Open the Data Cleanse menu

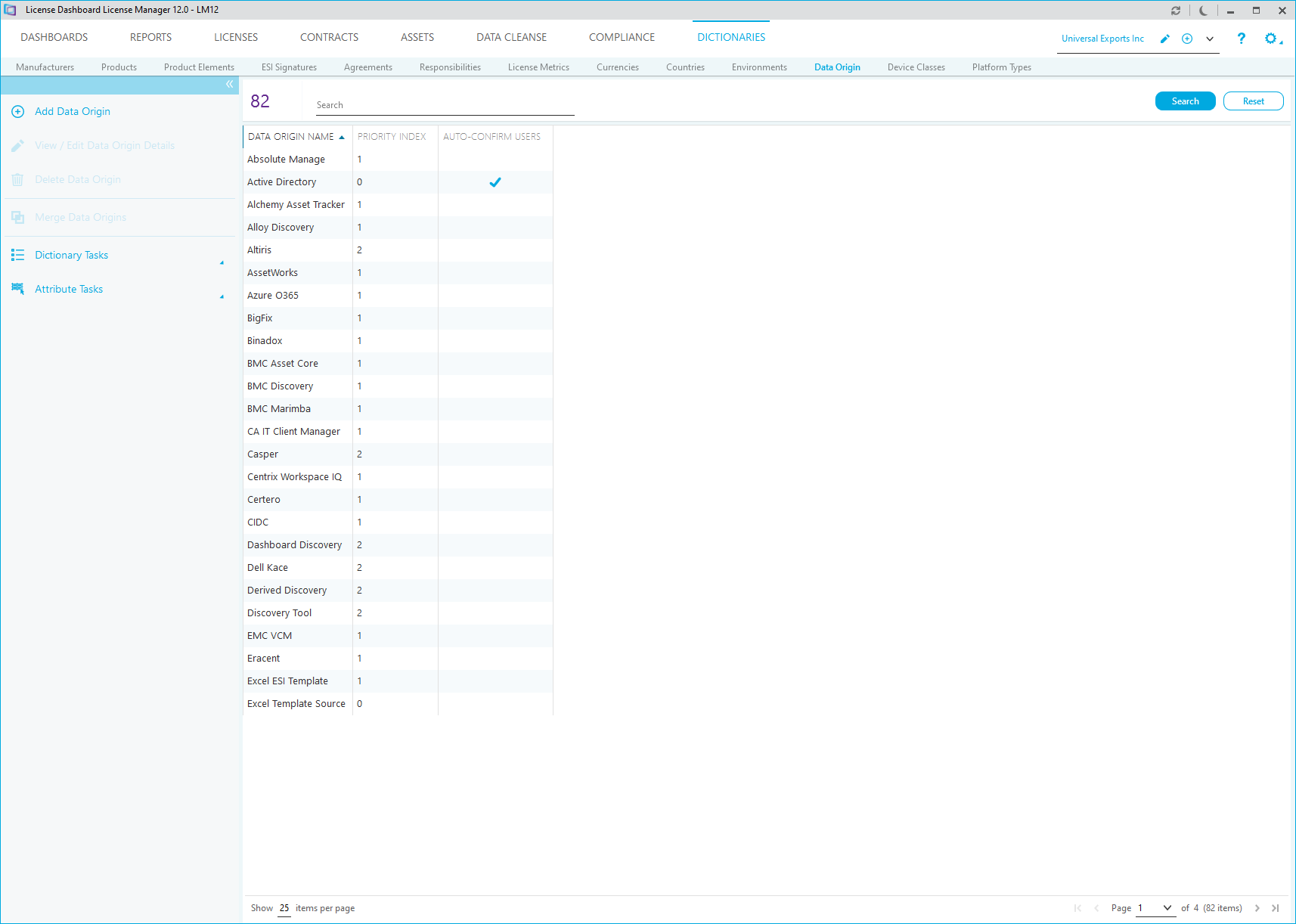point(512,37)
